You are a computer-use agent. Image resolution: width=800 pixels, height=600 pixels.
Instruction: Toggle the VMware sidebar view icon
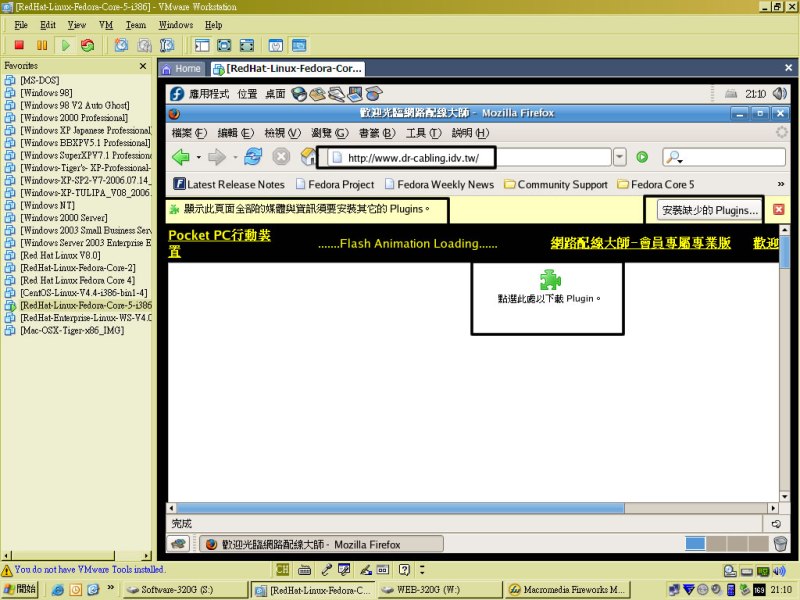pyautogui.click(x=202, y=45)
